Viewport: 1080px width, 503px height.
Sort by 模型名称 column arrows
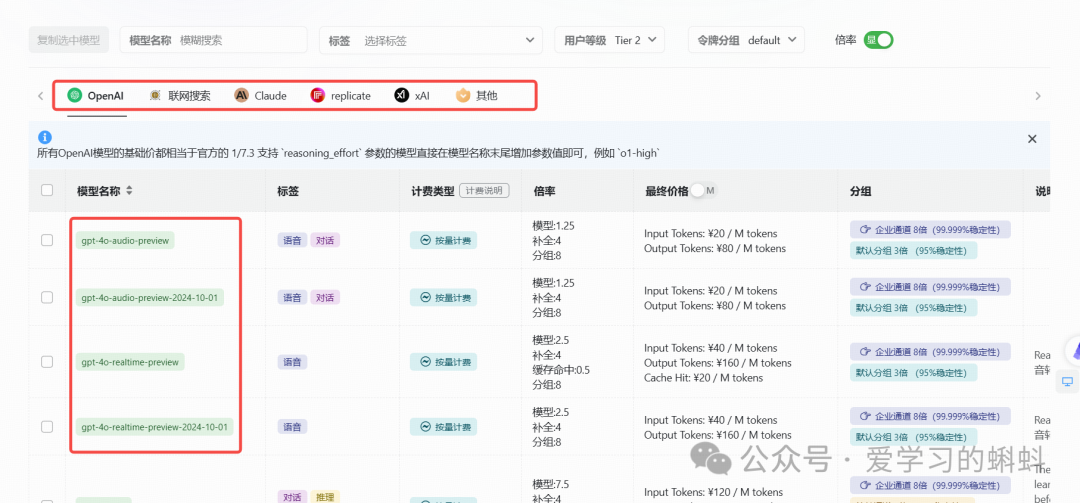click(x=129, y=191)
